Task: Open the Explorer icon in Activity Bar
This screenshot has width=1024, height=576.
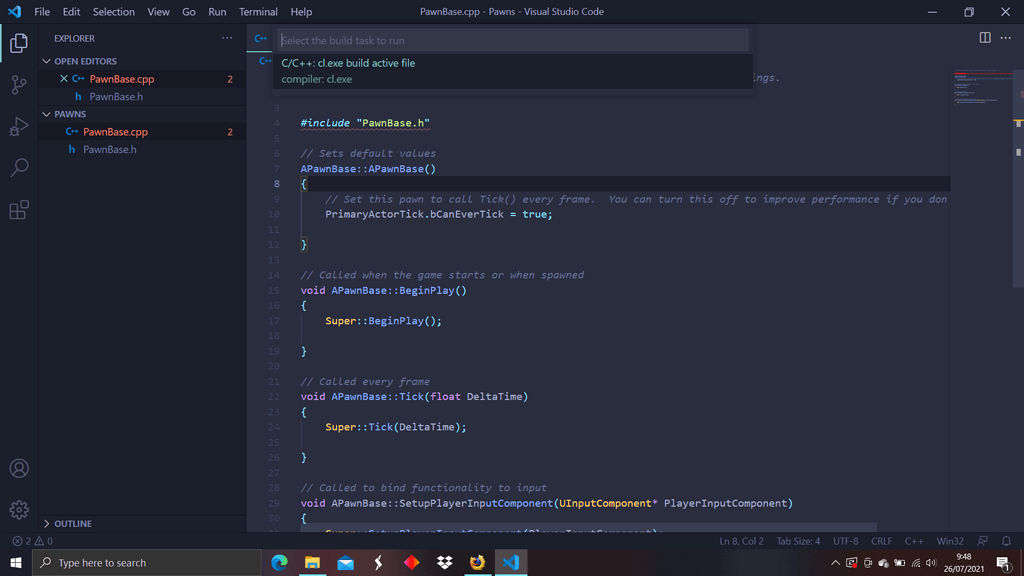Action: 18,43
